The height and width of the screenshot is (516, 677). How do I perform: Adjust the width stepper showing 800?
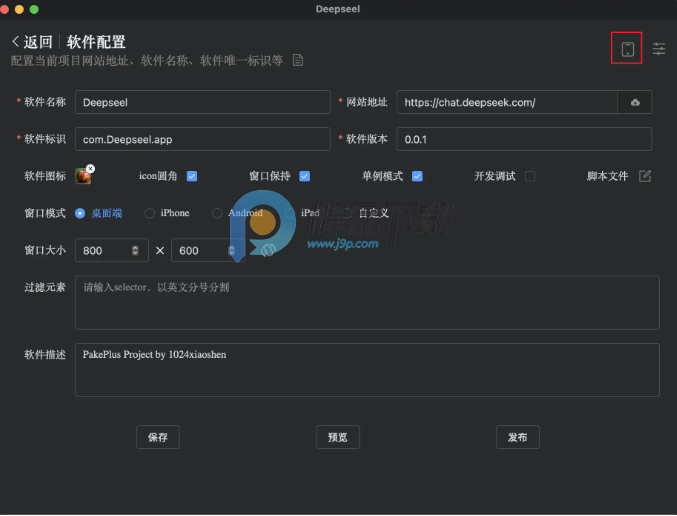click(x=135, y=250)
